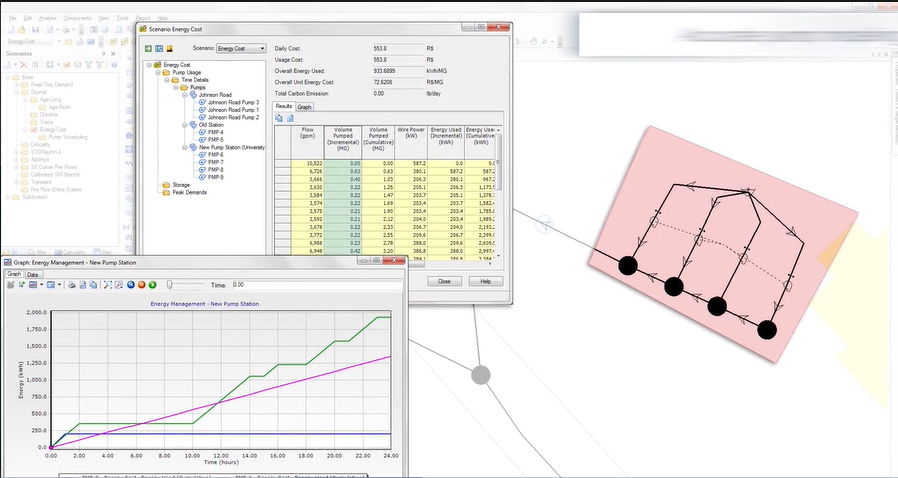
Task: Open the Components menu
Action: pyautogui.click(x=77, y=18)
